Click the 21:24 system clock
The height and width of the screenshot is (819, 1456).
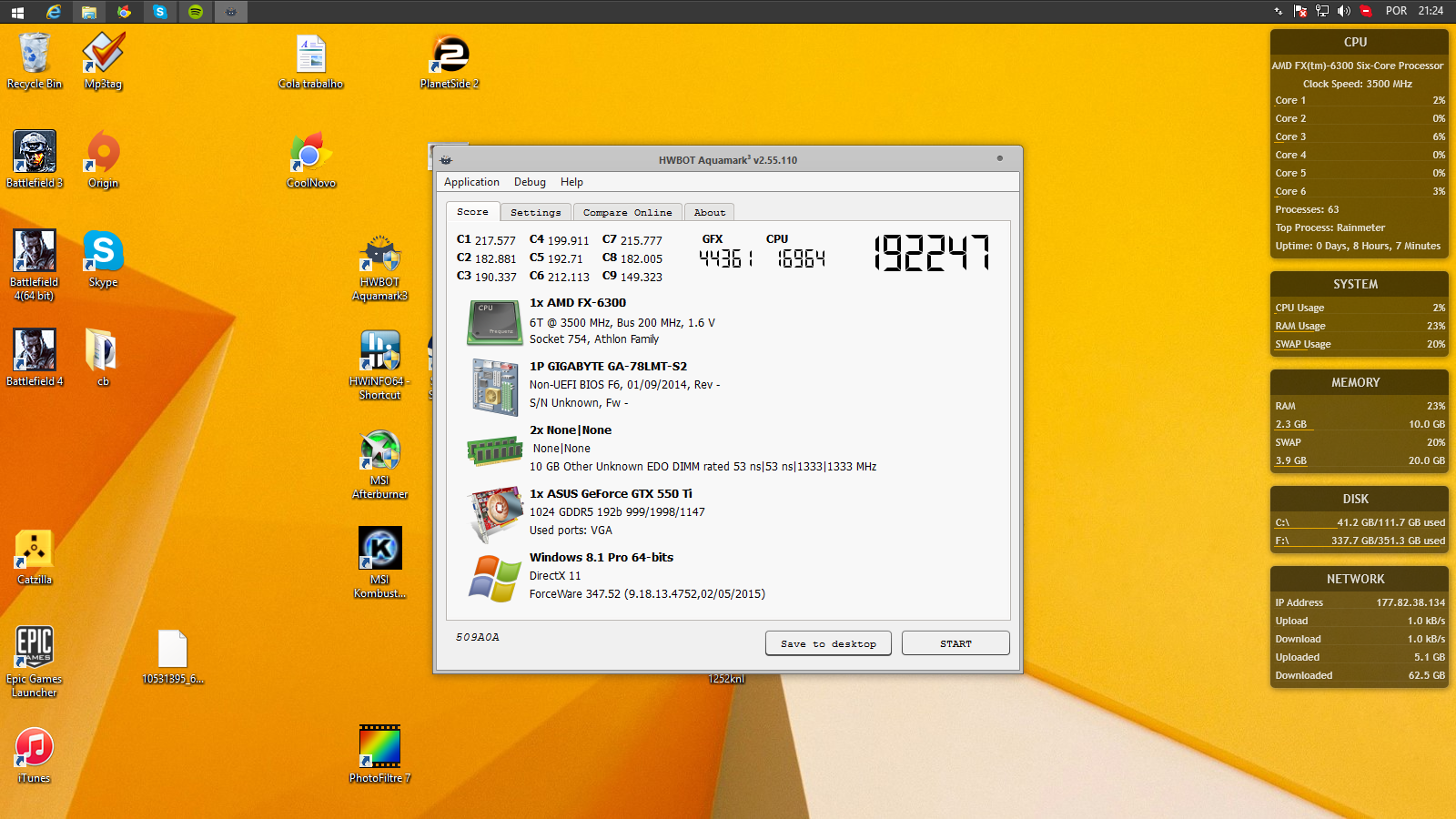coord(1431,11)
